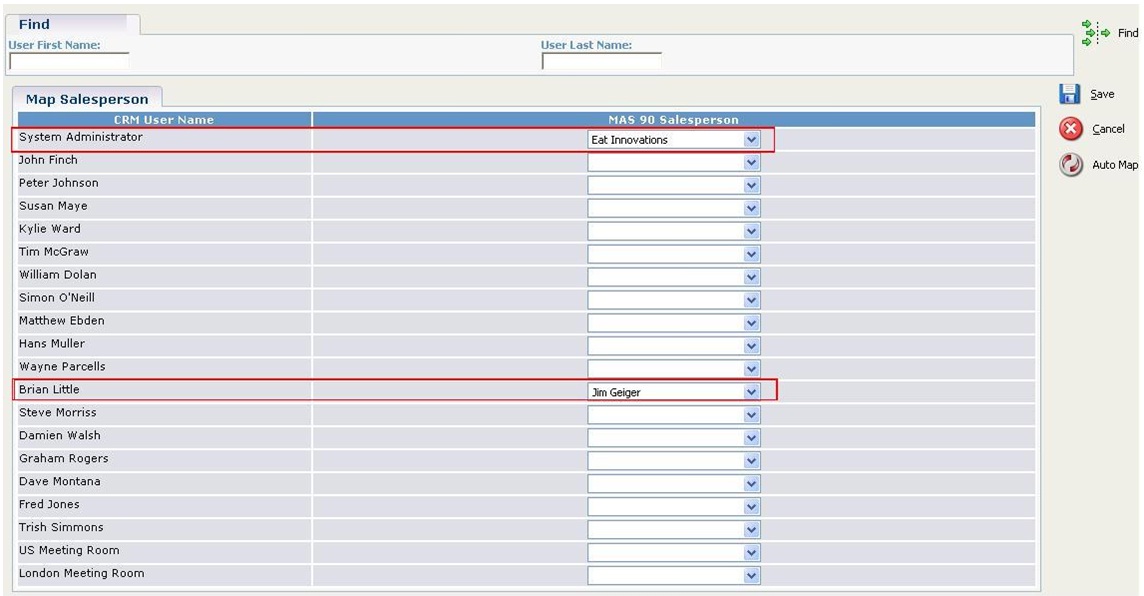The height and width of the screenshot is (596, 1144).
Task: Click the MAS 90 Salesperson column header
Action: point(673,120)
